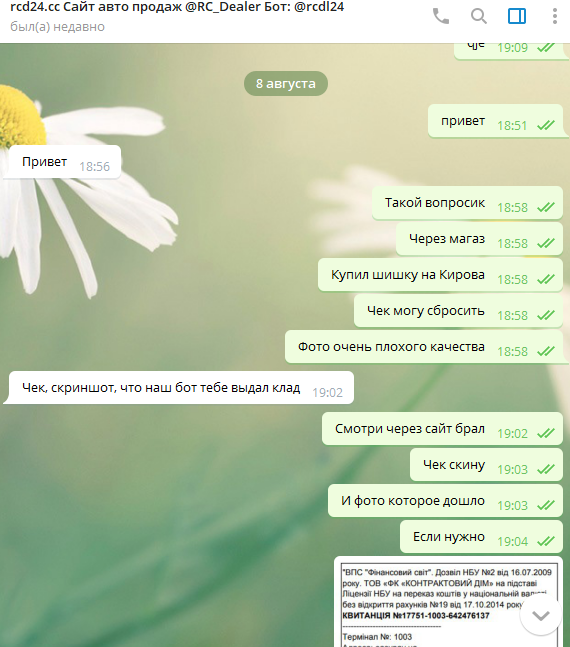The height and width of the screenshot is (647, 570).
Task: Click 'был(а) недавно' last seen status
Action: 57,27
